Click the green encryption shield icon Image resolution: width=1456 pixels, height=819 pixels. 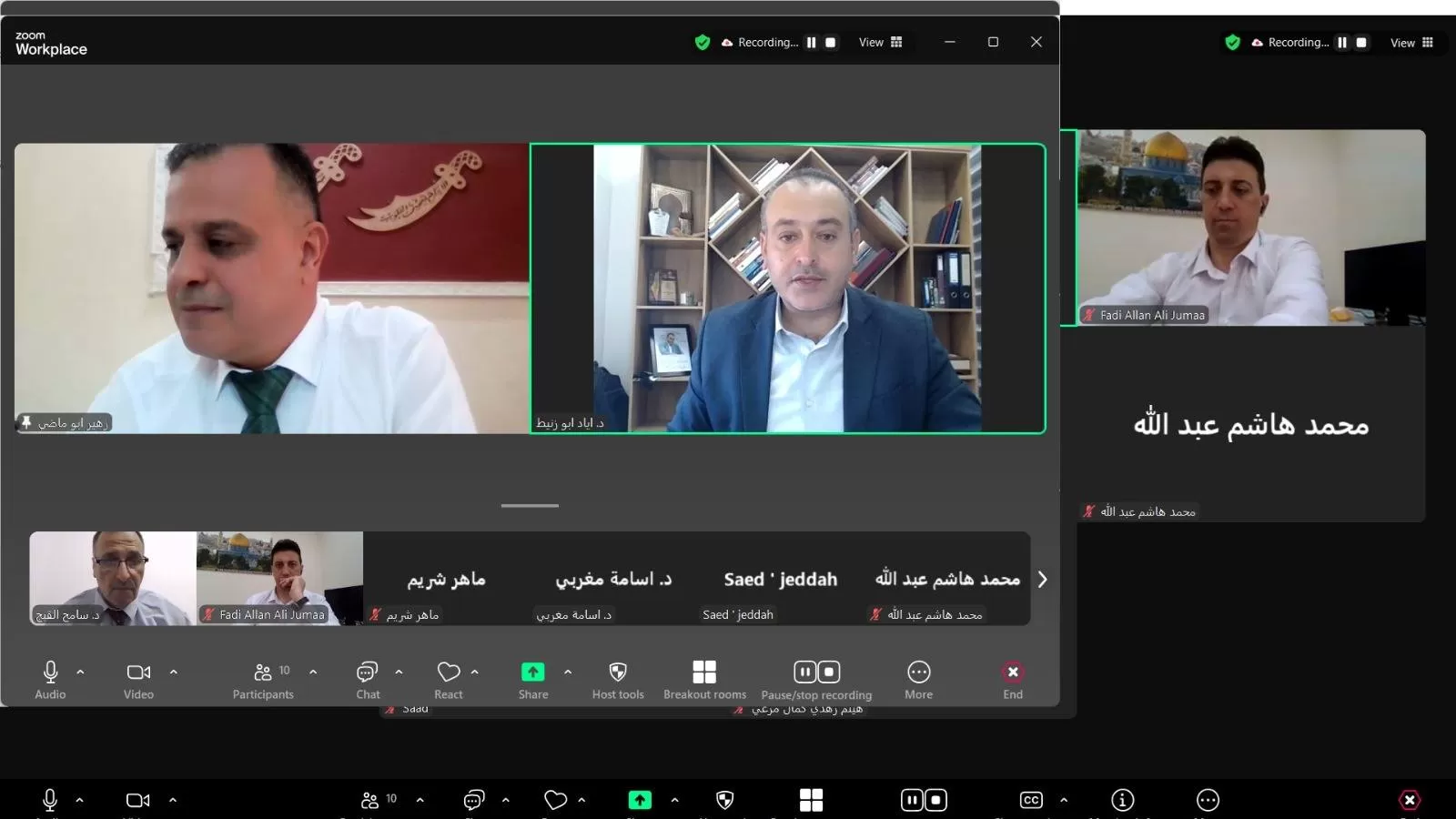[x=702, y=42]
